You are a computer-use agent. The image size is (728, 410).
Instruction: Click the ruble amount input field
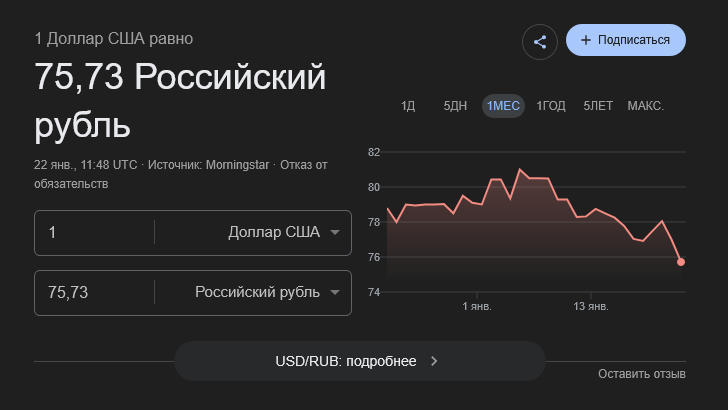95,292
